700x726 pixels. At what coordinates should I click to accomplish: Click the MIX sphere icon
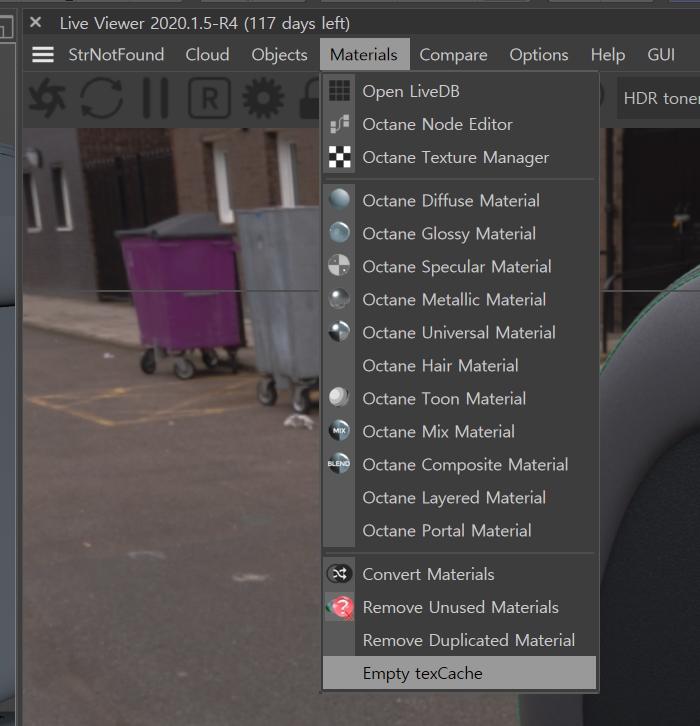pyautogui.click(x=339, y=431)
